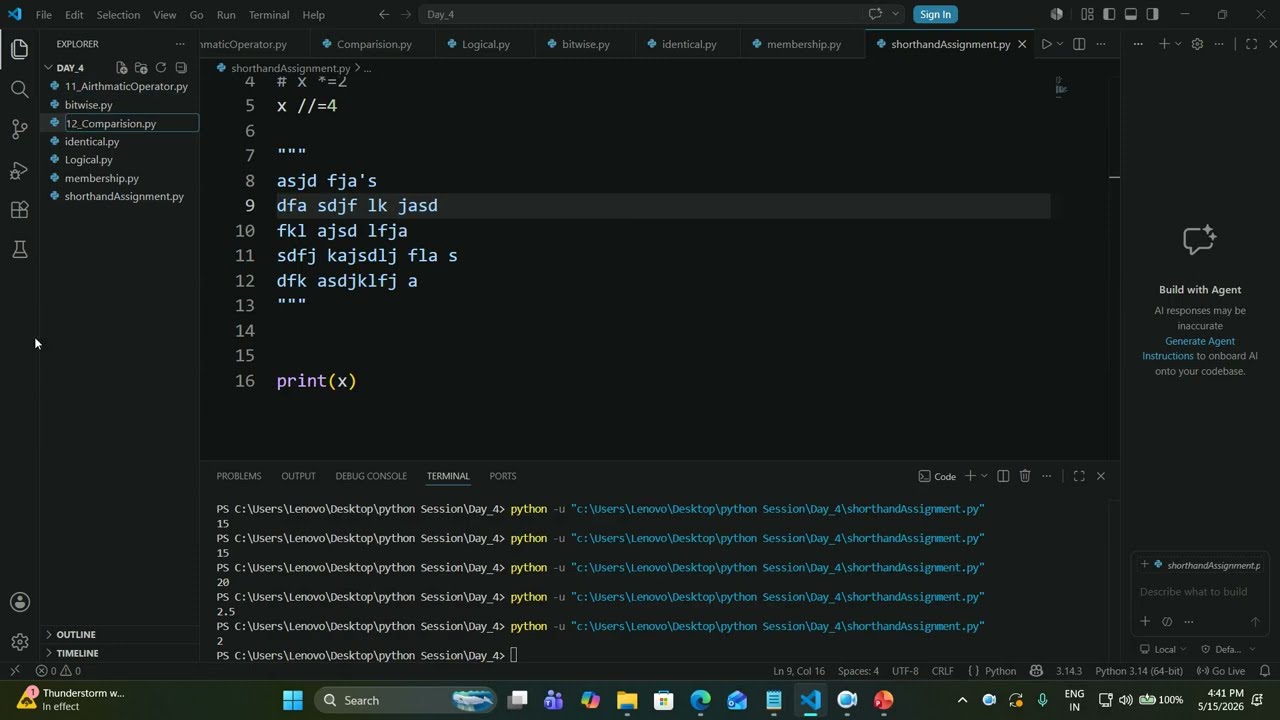Click the Sign In button
Viewport: 1280px width, 720px height.
click(935, 14)
